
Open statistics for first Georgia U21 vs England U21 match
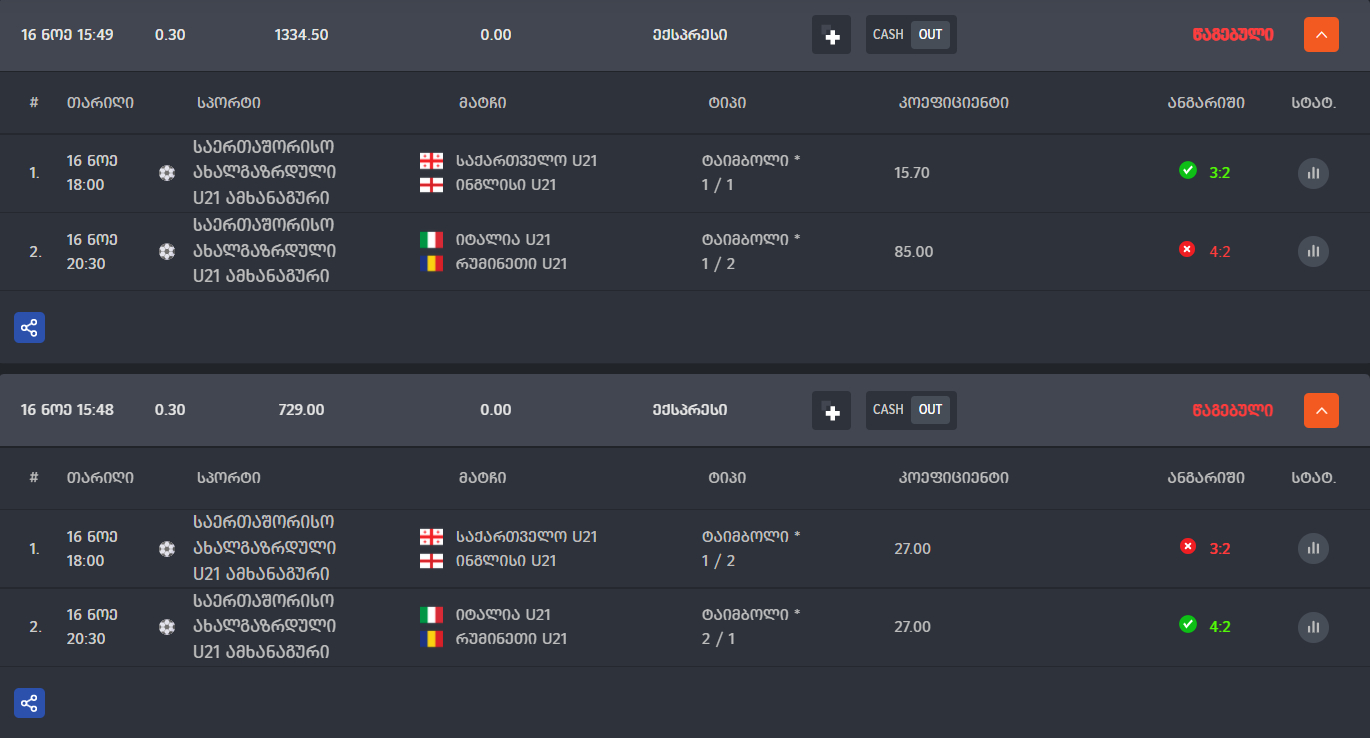(x=1313, y=173)
